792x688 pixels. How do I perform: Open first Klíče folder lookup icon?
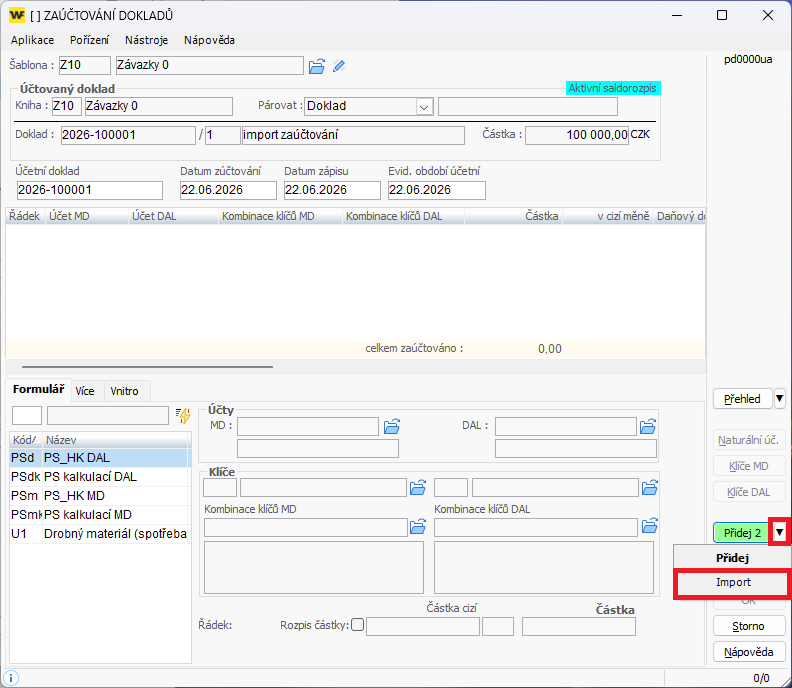[x=418, y=488]
